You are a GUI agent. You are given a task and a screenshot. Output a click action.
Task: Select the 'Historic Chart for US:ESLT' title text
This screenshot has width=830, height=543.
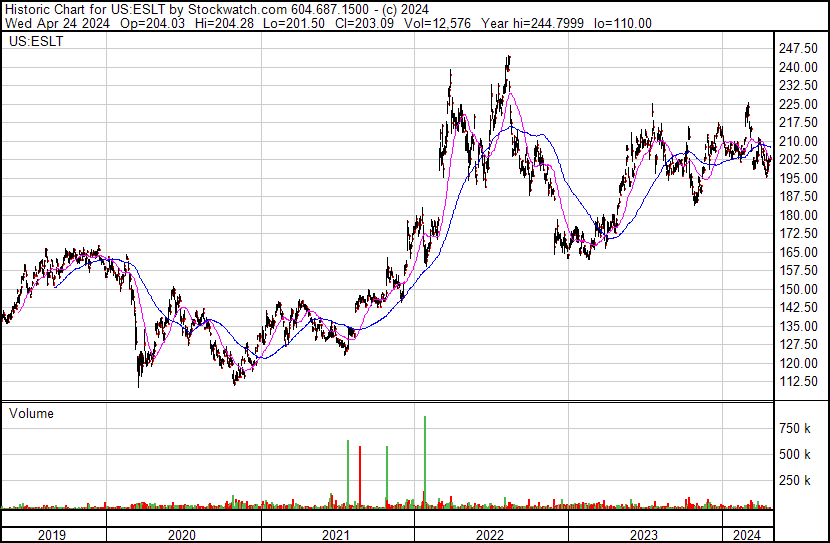(x=85, y=10)
